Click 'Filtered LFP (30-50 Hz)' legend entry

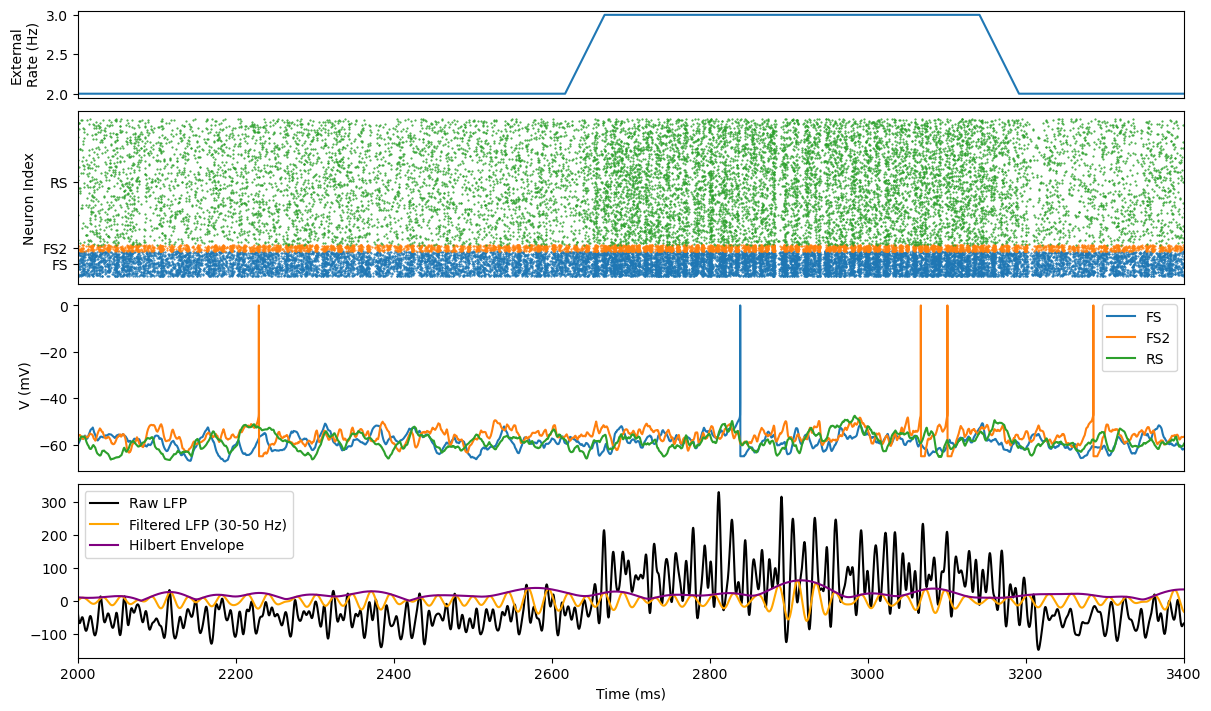tap(208, 524)
